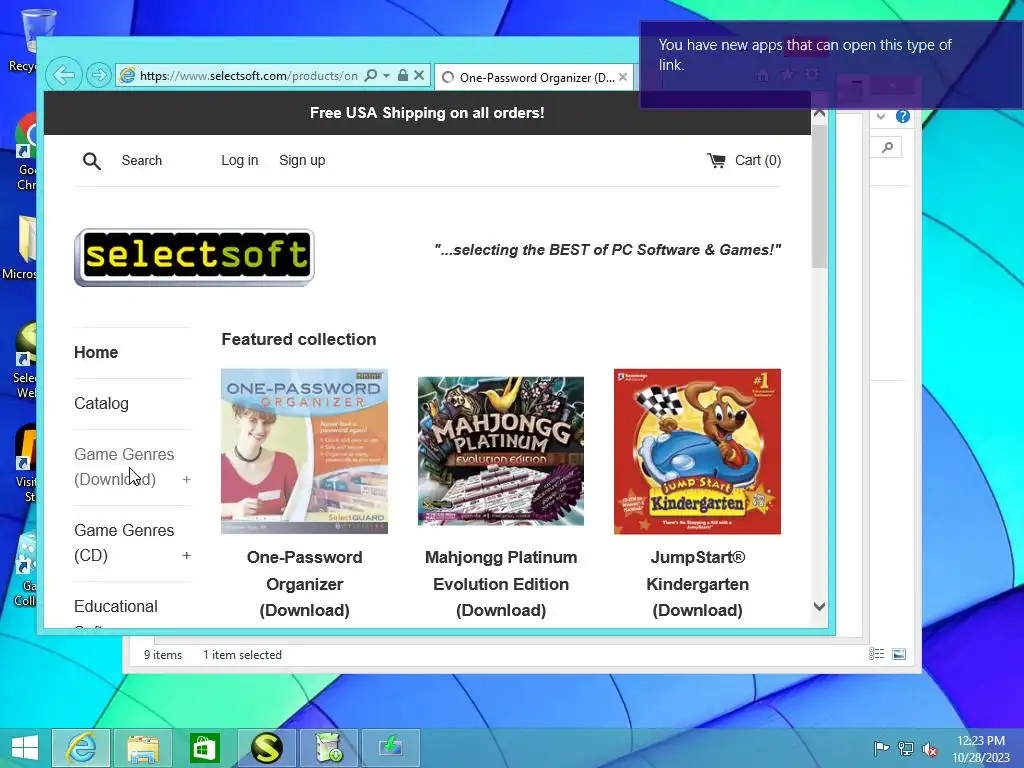Open Game Genres (Download) sidebar item

[x=124, y=467]
